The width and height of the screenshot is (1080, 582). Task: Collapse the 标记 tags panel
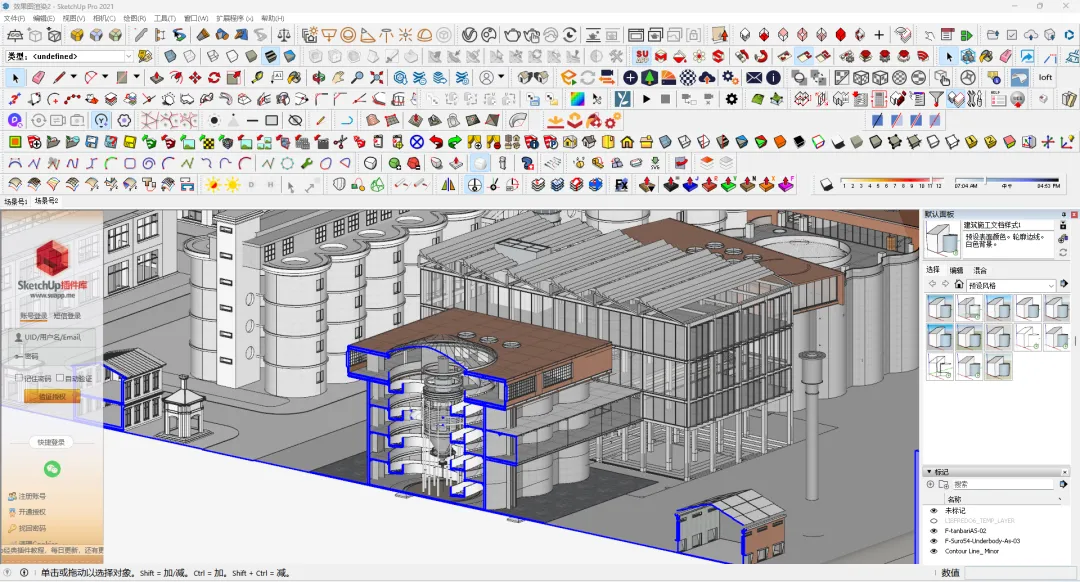929,472
